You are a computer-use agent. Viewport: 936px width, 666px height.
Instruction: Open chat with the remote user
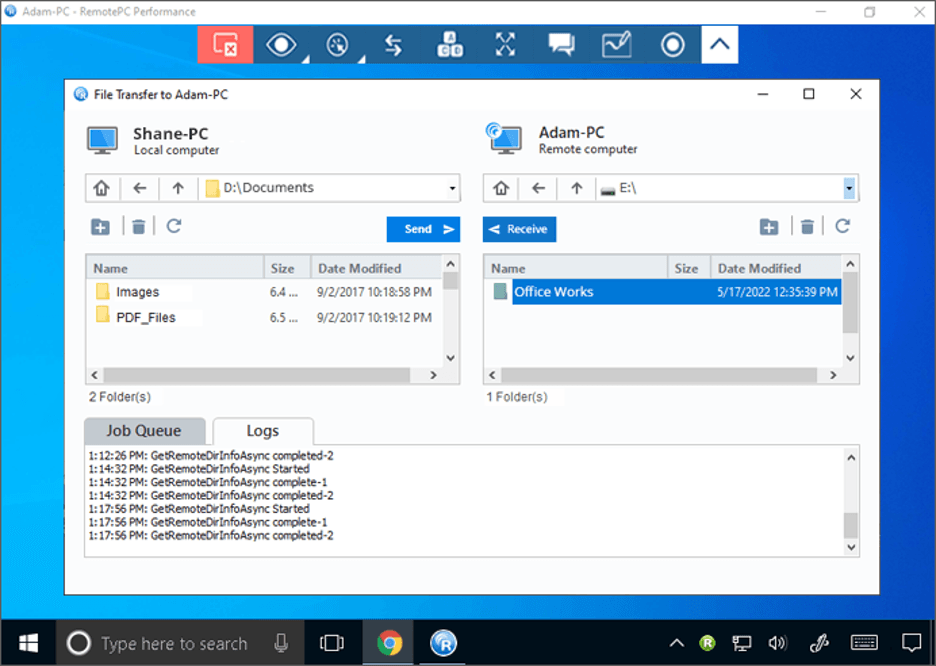[561, 44]
